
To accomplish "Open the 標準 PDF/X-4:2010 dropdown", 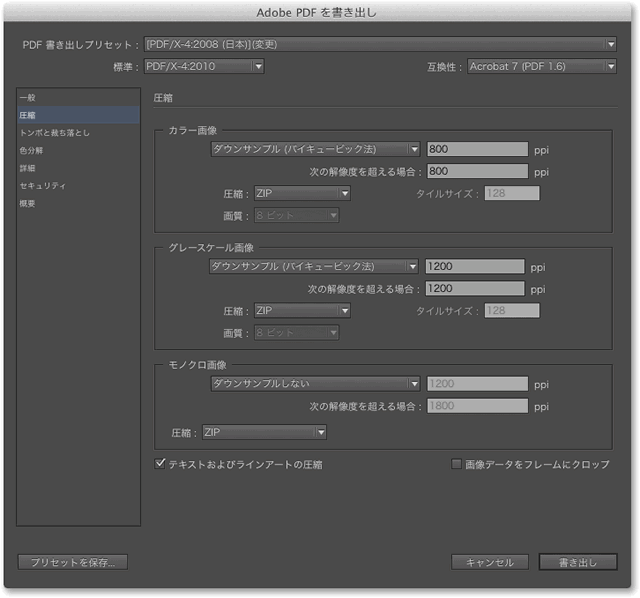I will [204, 67].
